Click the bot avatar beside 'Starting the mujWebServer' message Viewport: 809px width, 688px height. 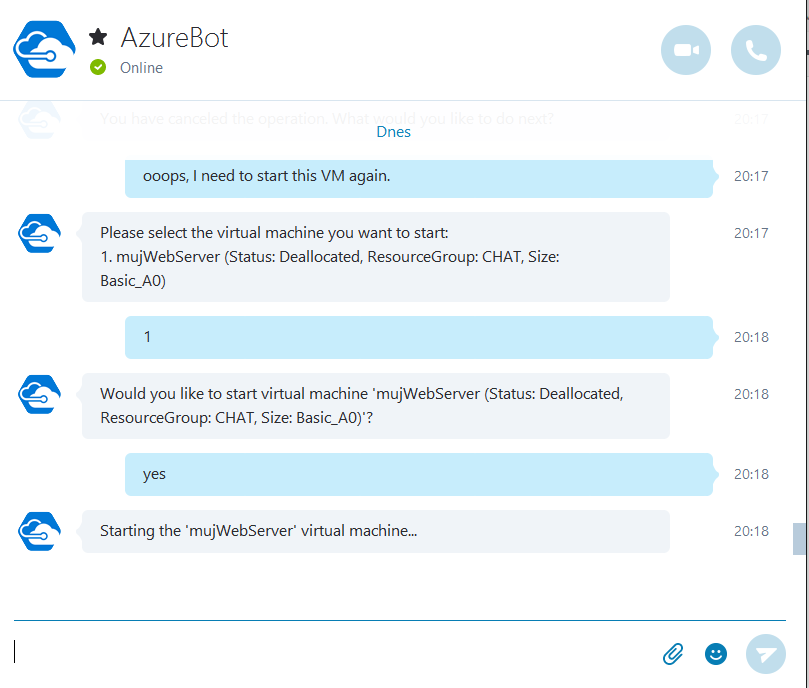[x=40, y=531]
